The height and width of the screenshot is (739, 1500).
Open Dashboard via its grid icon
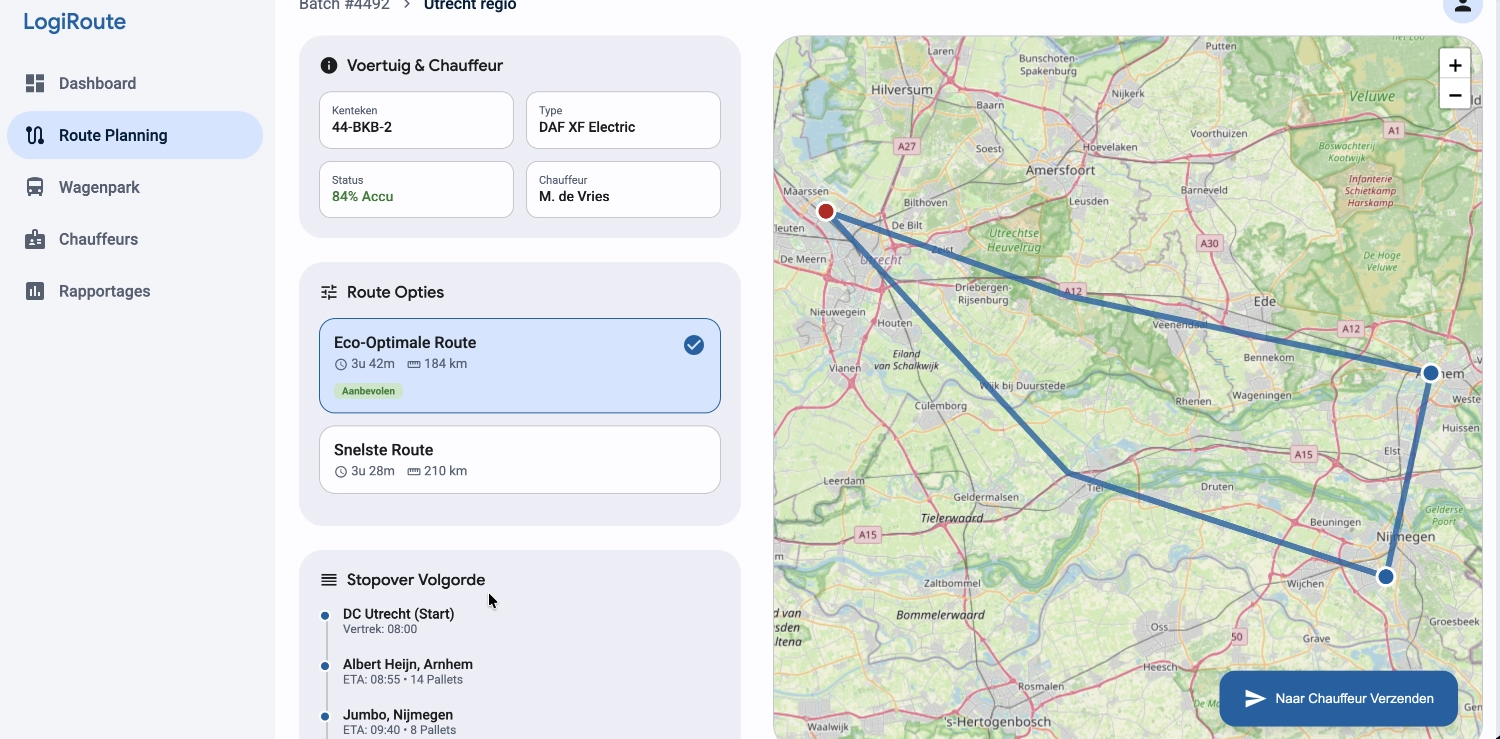(x=35, y=83)
